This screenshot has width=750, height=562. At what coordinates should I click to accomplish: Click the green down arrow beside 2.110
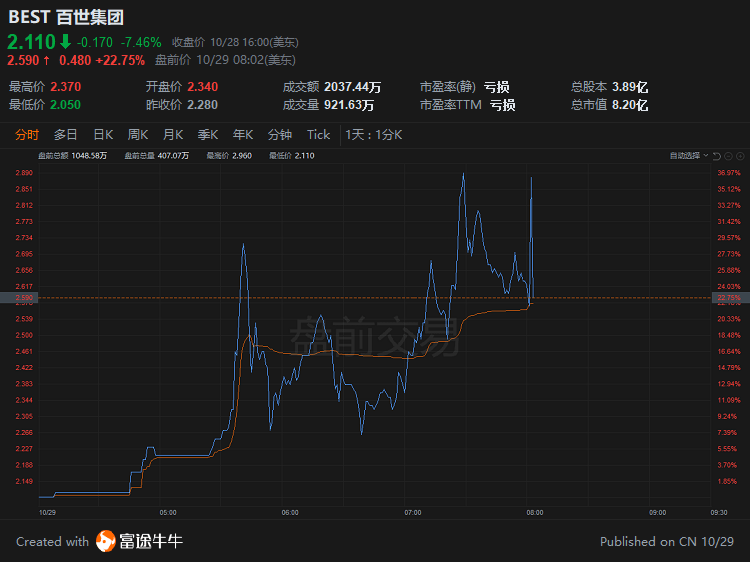[66, 42]
